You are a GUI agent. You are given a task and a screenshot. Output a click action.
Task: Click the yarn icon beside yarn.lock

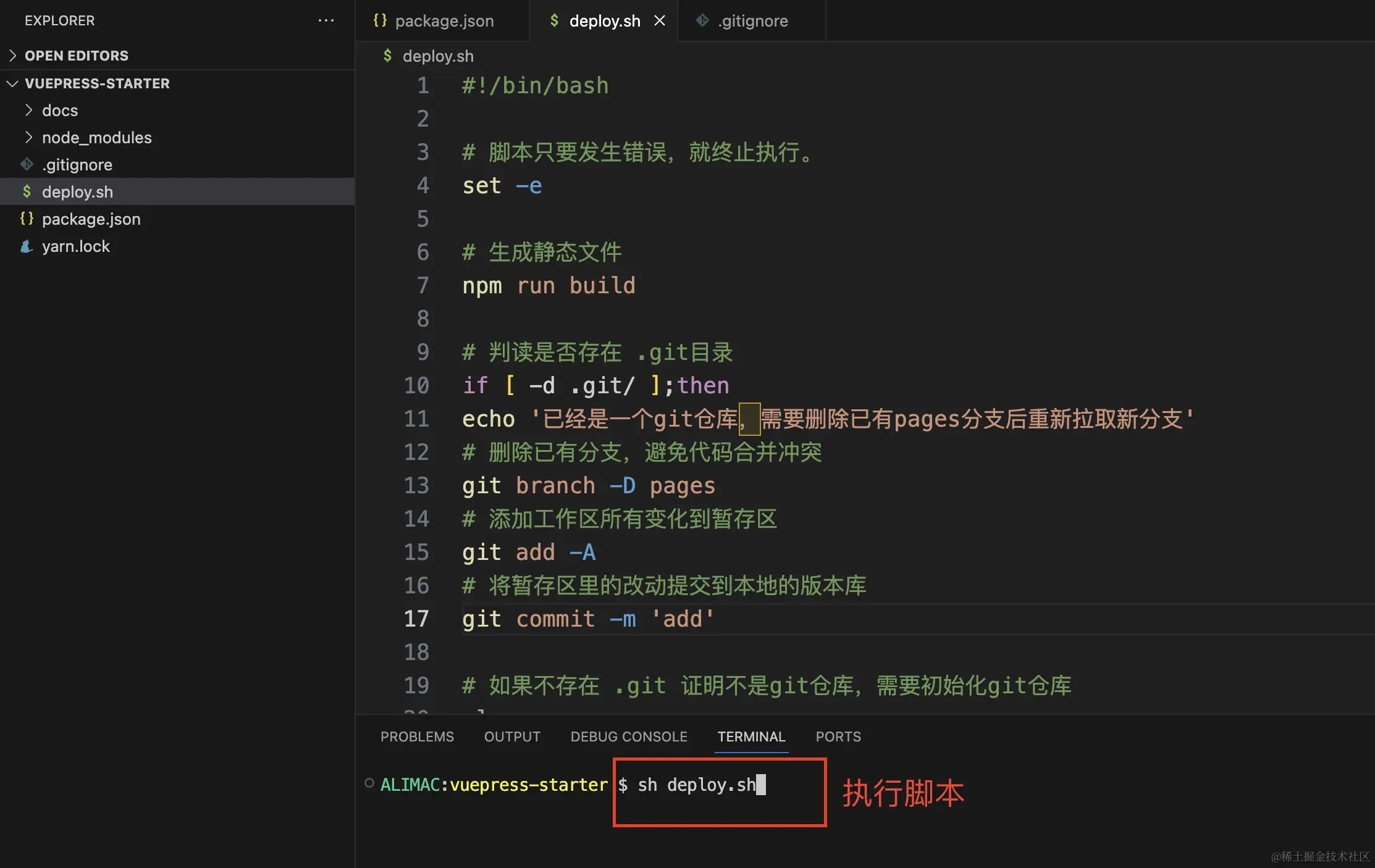click(27, 246)
